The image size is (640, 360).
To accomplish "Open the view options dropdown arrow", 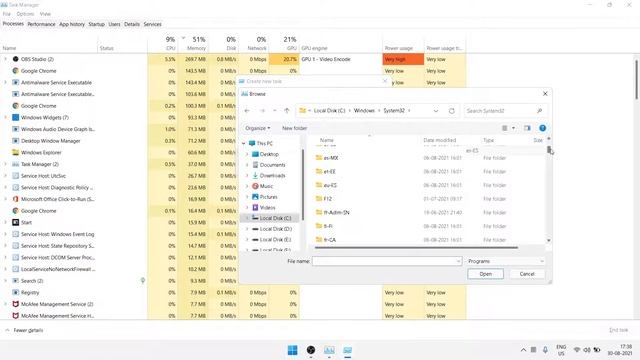I will pos(513,128).
